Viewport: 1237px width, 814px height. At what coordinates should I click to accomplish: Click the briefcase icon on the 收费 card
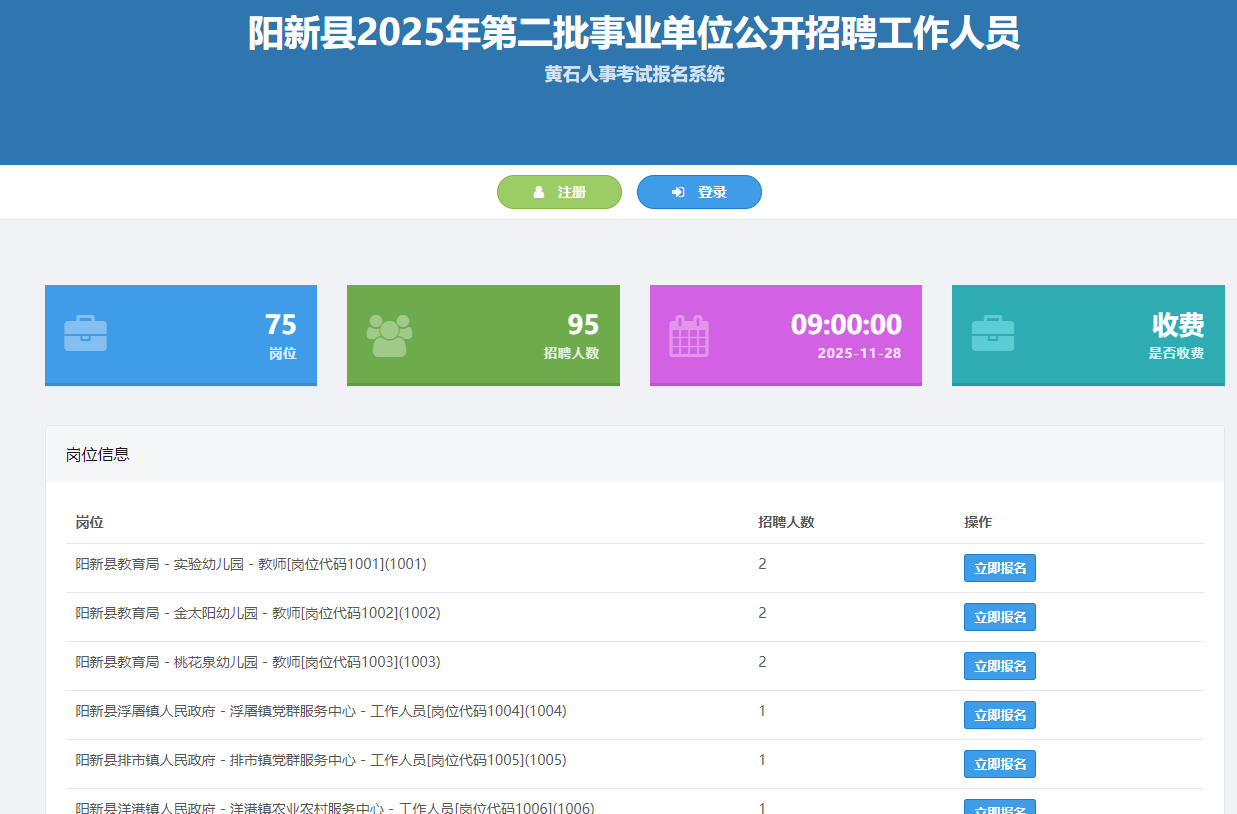(x=992, y=333)
